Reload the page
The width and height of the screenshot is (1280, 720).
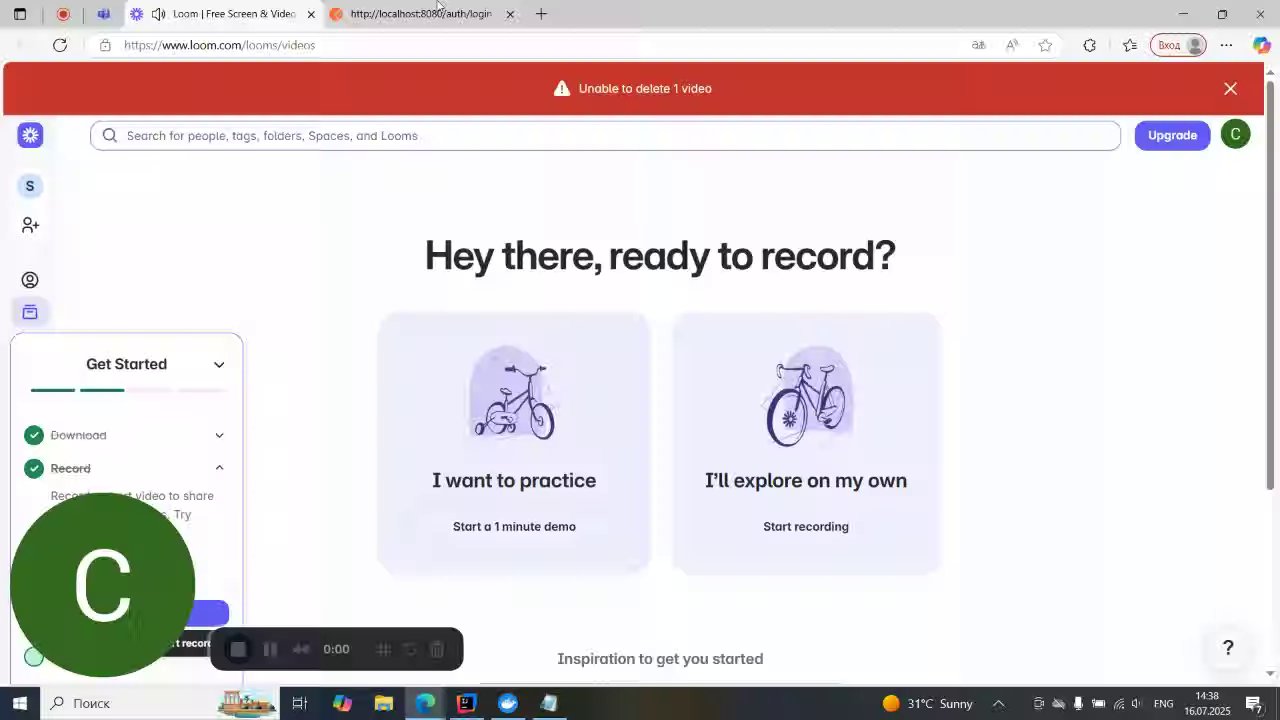[x=60, y=45]
